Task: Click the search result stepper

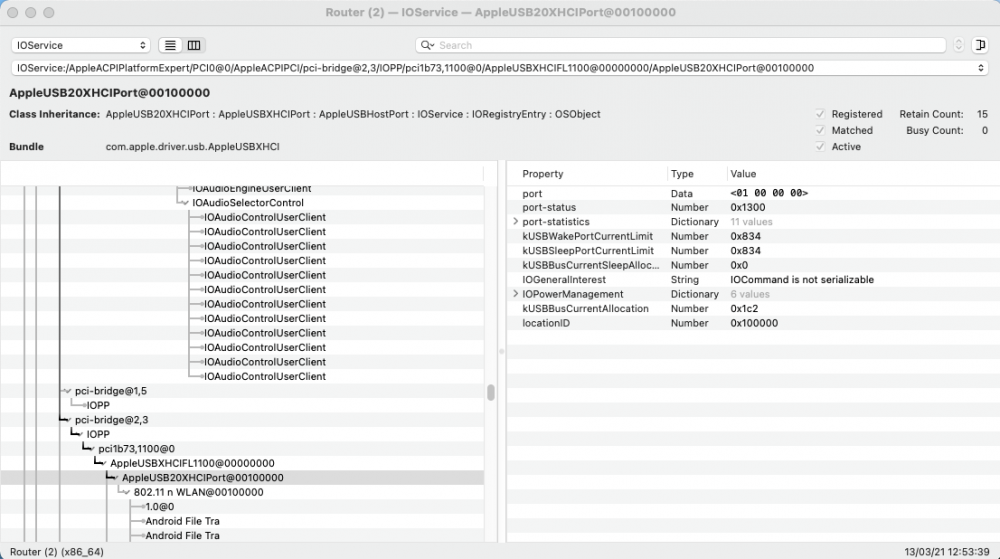Action: click(x=958, y=45)
